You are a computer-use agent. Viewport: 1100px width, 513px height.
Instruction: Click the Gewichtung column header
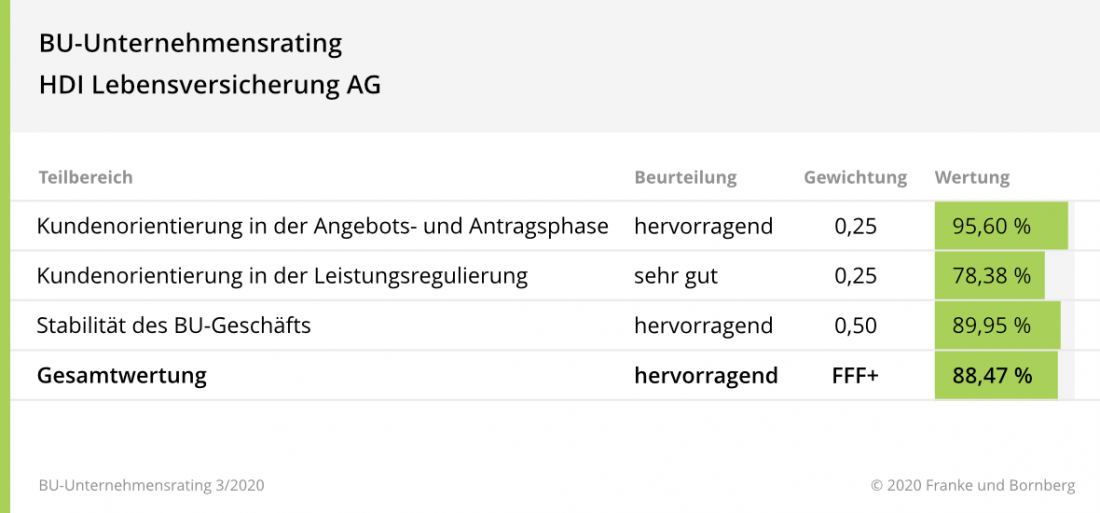pos(855,178)
